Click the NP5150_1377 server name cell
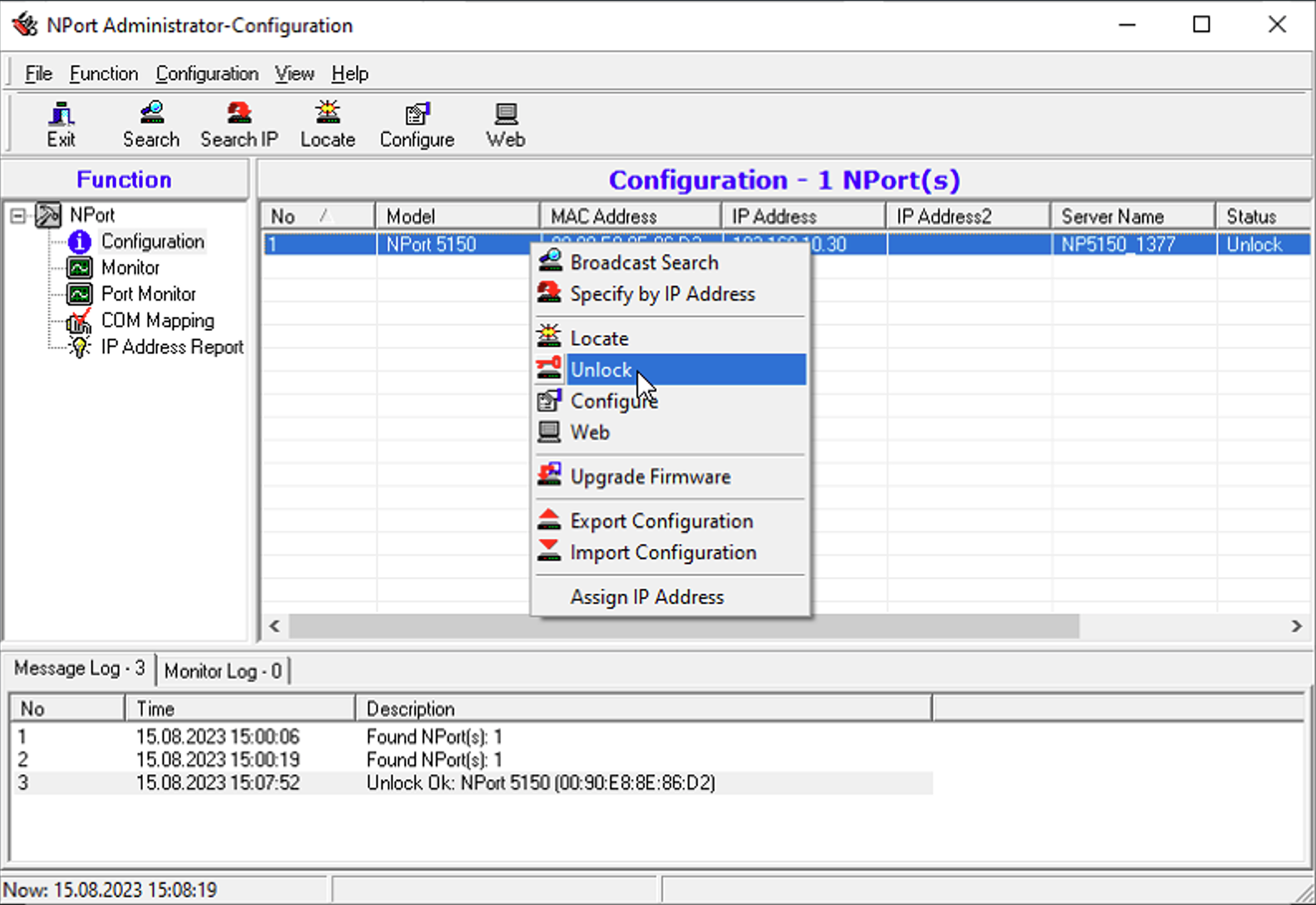The height and width of the screenshot is (905, 1316). tap(1134, 244)
